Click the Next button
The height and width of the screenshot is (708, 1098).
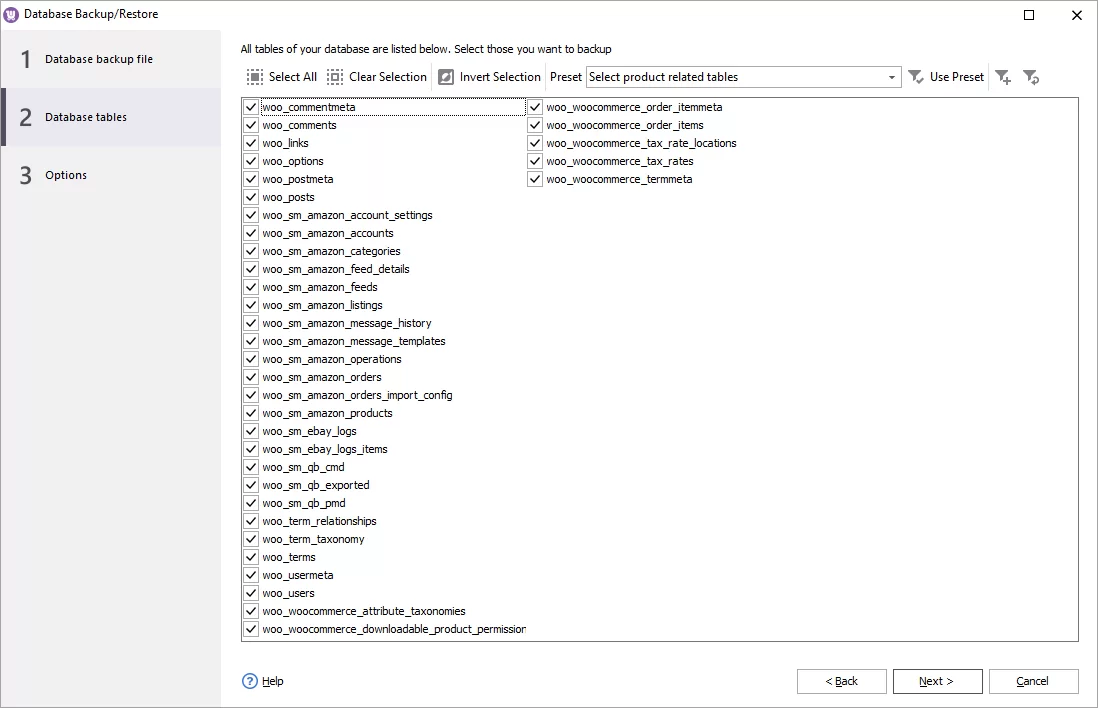click(937, 681)
